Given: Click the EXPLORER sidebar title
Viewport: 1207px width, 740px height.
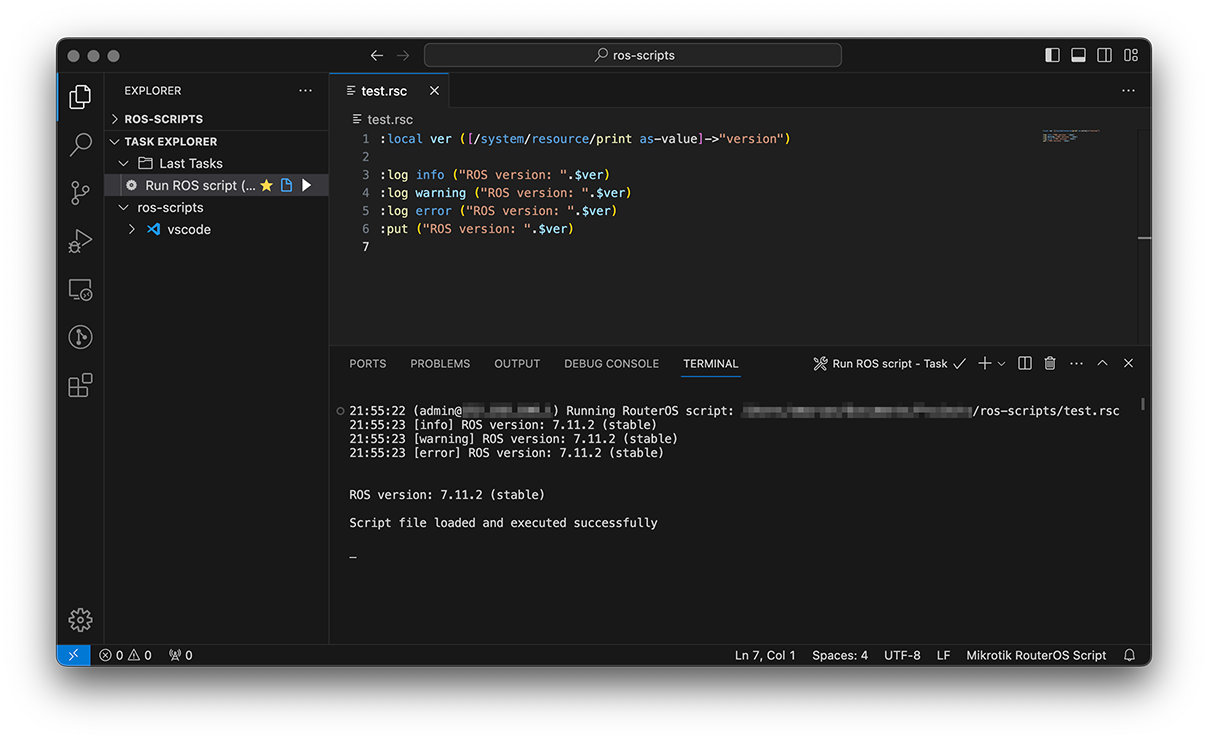Looking at the screenshot, I should (x=153, y=90).
